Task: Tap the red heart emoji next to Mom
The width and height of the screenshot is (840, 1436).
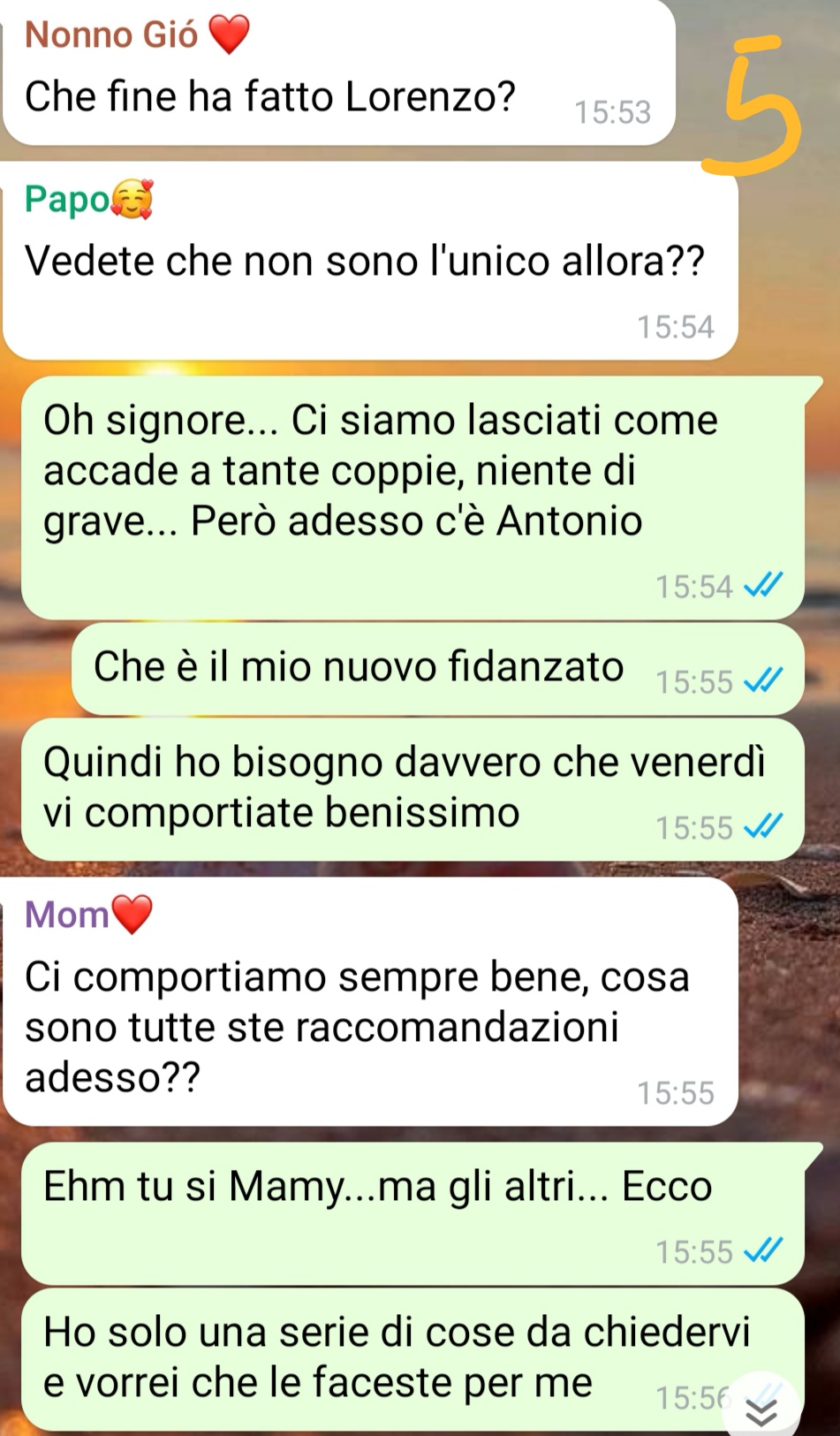Action: tap(132, 915)
